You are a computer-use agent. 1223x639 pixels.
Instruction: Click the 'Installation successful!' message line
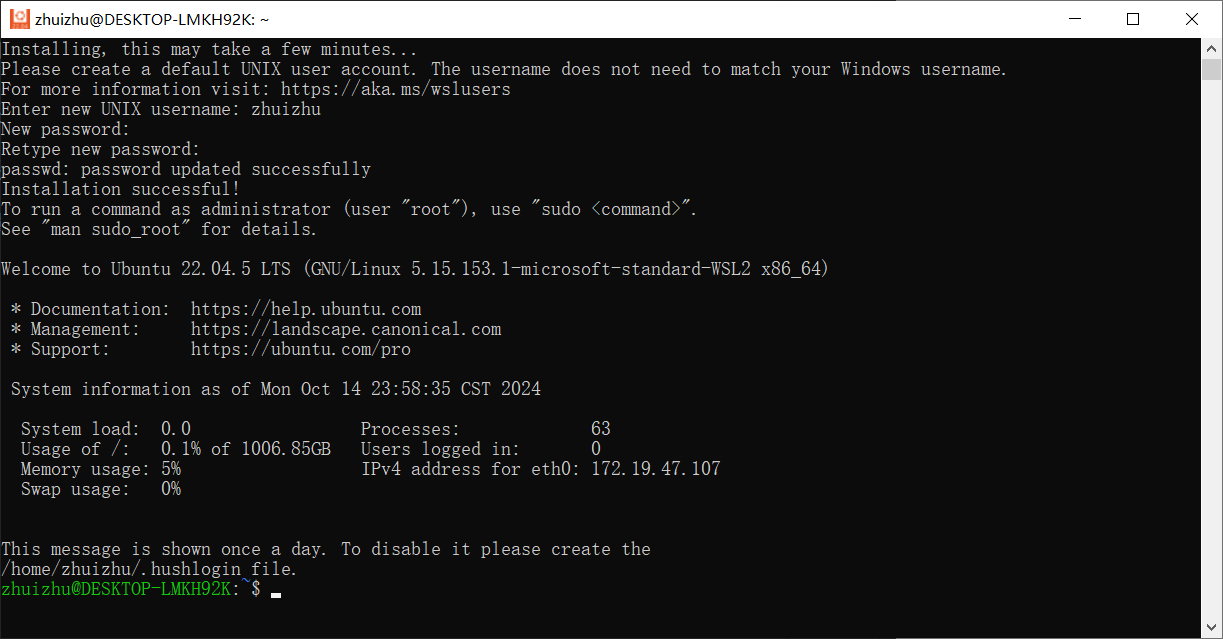[121, 189]
